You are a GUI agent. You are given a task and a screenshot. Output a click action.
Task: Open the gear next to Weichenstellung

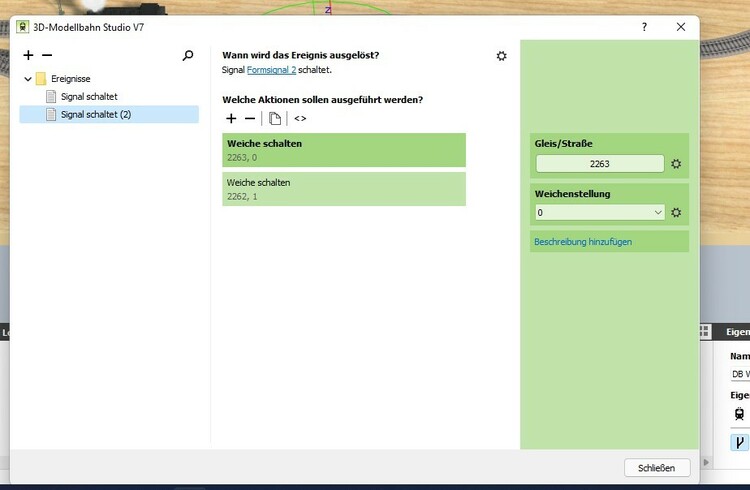pos(676,212)
